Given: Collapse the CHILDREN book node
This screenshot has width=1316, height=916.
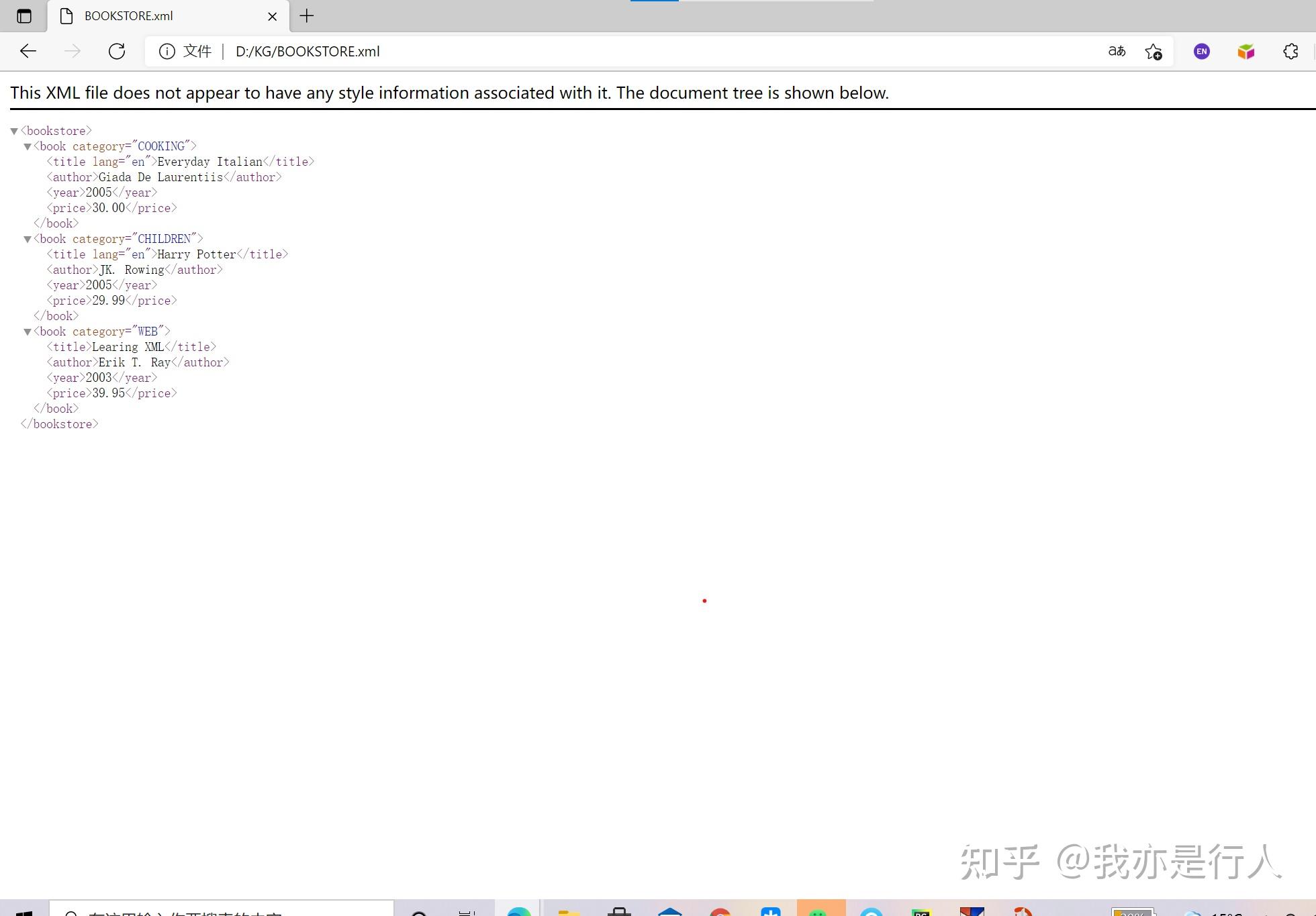Looking at the screenshot, I should coord(28,239).
